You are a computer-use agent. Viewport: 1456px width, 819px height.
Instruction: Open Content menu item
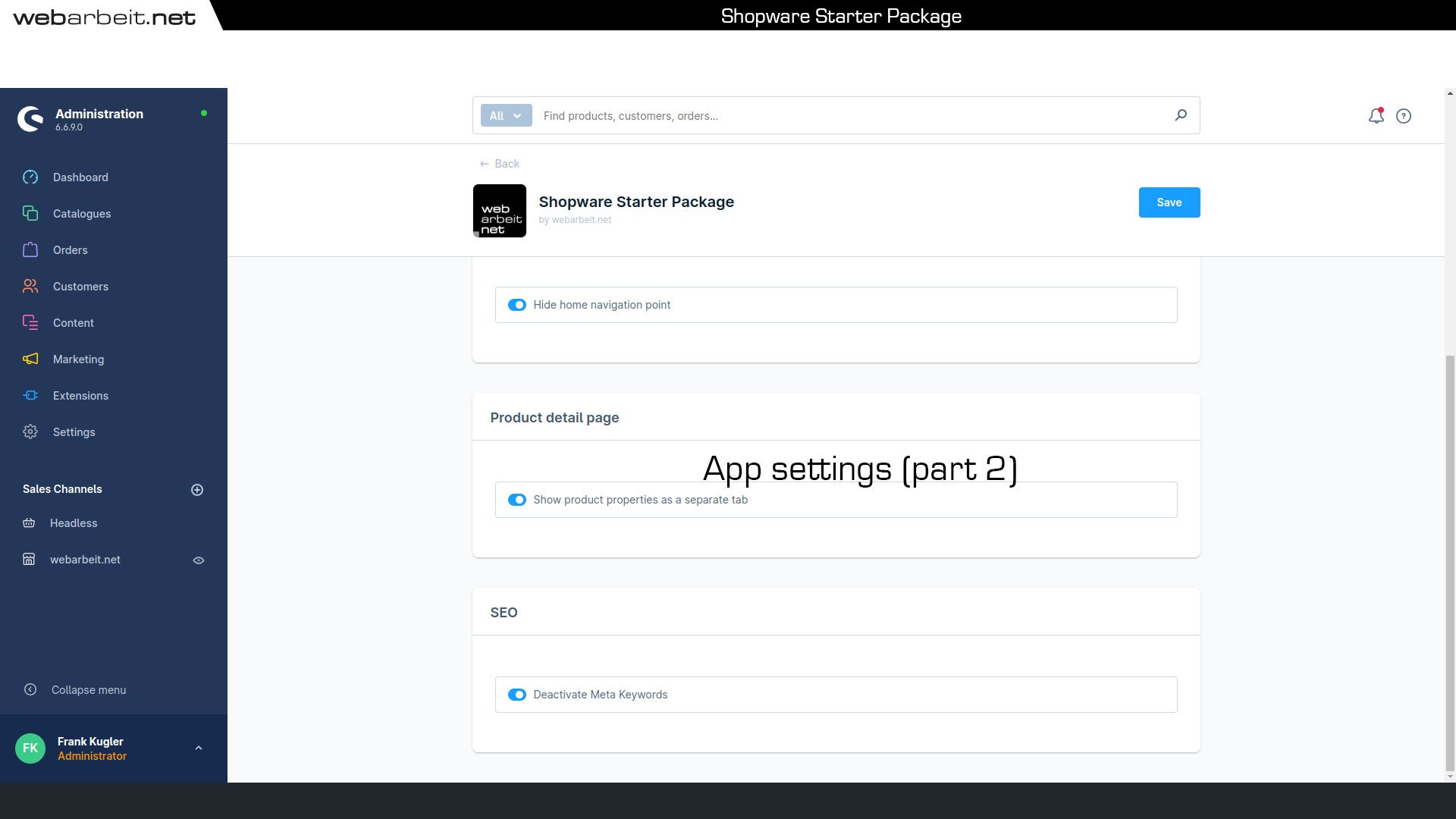coord(74,323)
